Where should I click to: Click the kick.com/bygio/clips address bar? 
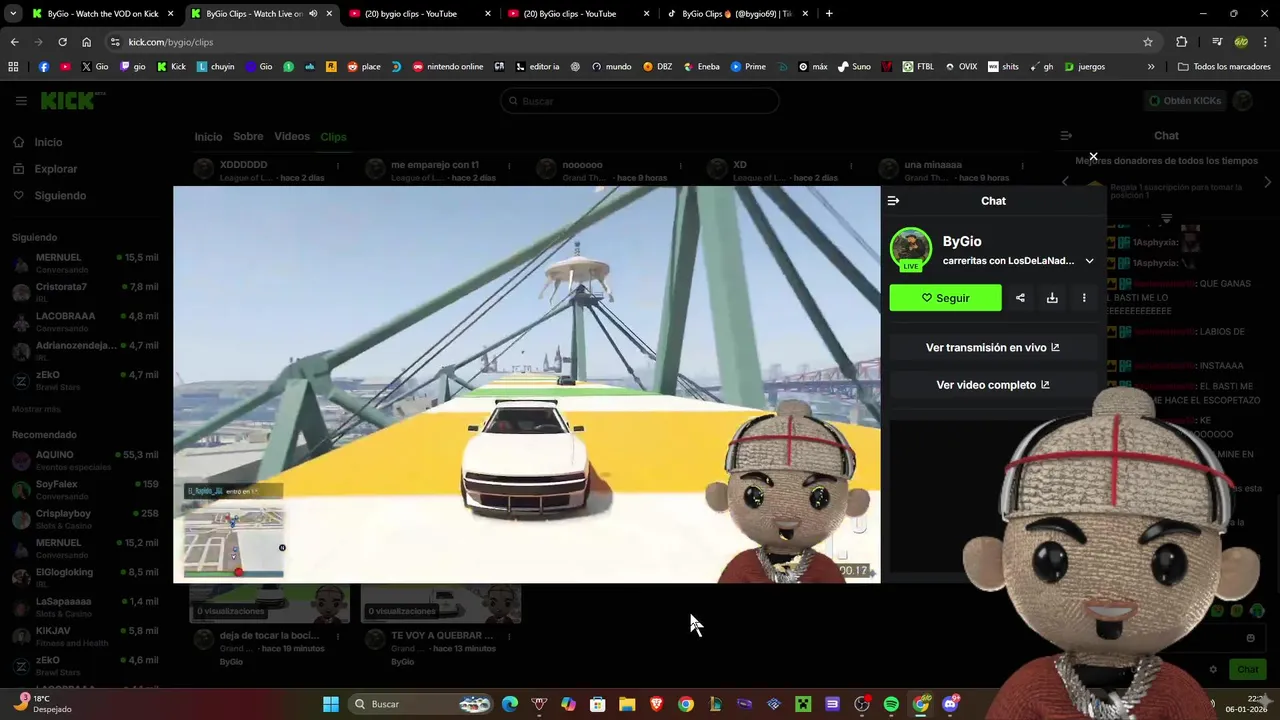pyautogui.click(x=630, y=42)
